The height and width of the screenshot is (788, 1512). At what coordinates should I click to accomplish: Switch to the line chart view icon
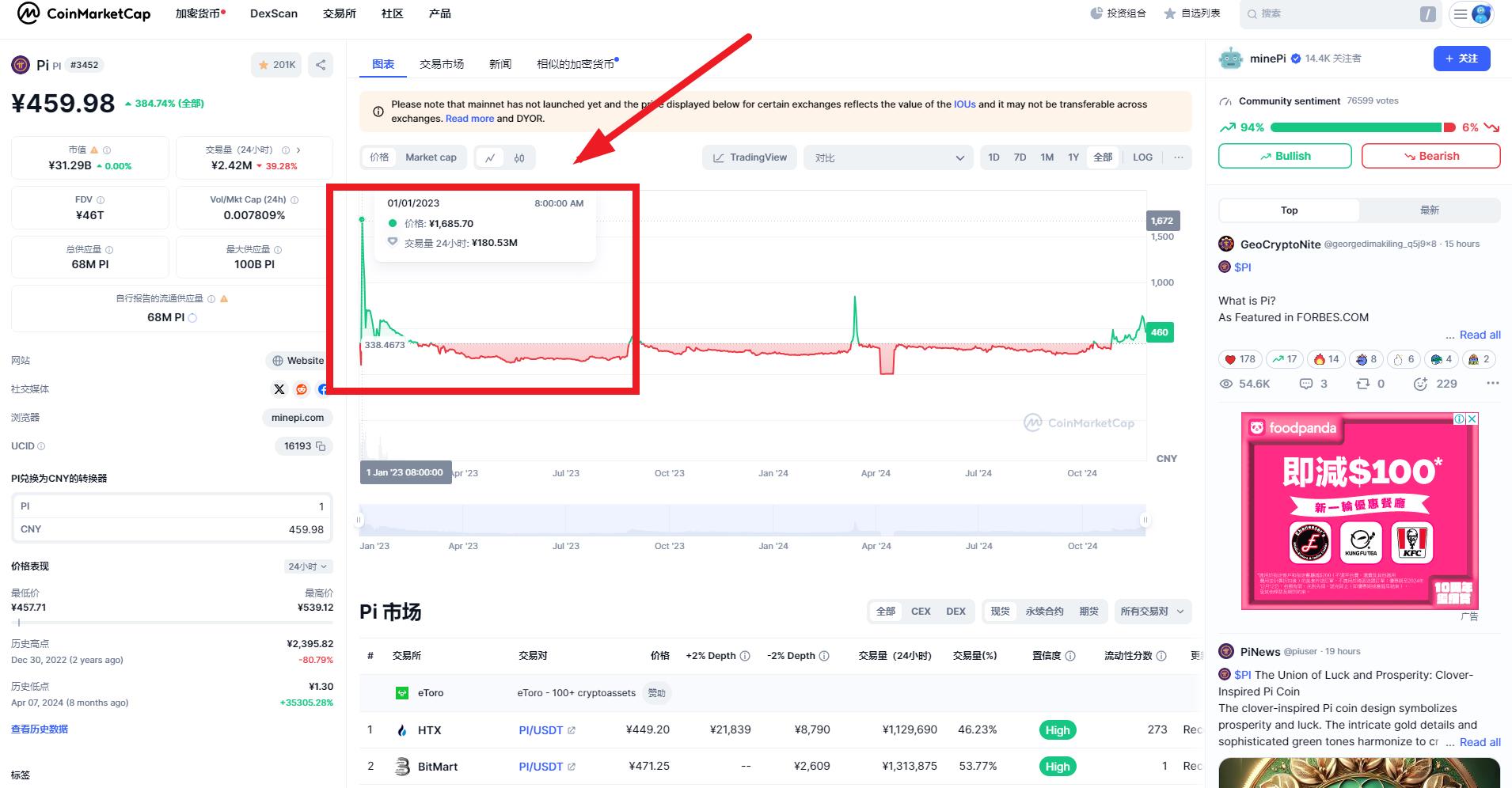[x=490, y=157]
